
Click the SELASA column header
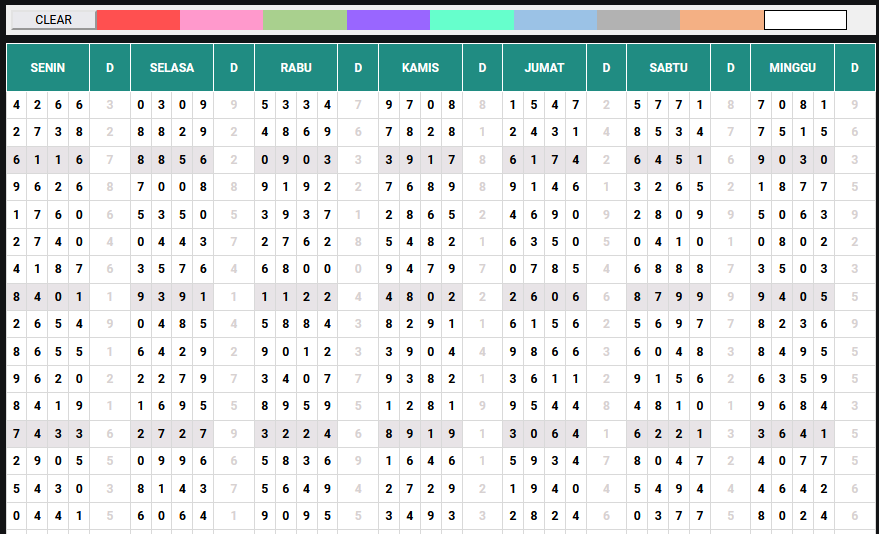tap(172, 68)
